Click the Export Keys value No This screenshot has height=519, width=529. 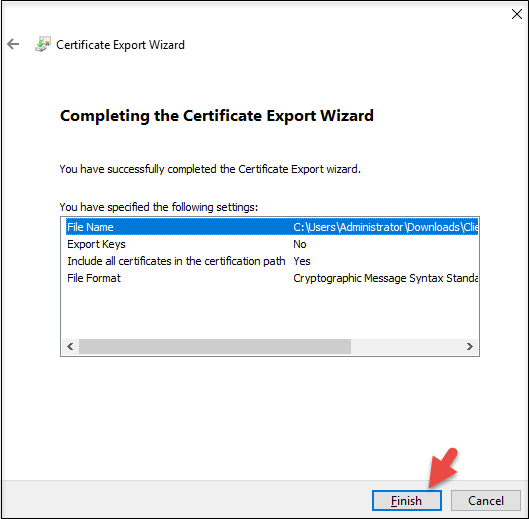tap(300, 244)
